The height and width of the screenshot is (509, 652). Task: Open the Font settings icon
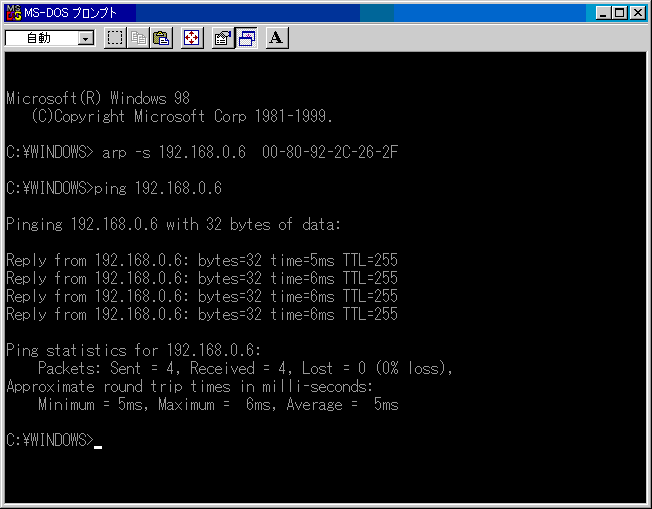point(277,38)
